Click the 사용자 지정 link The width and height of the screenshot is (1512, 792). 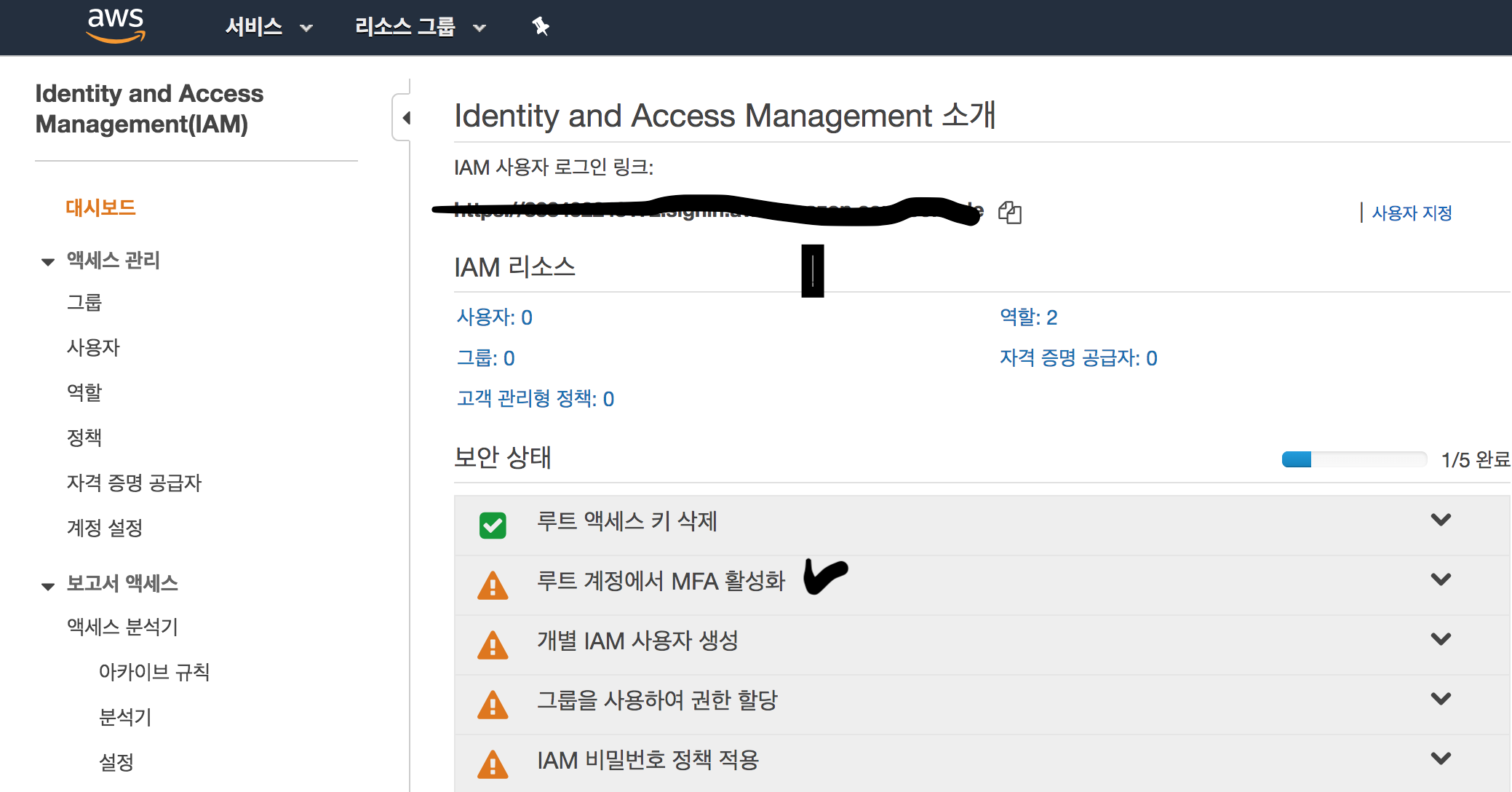click(1412, 213)
